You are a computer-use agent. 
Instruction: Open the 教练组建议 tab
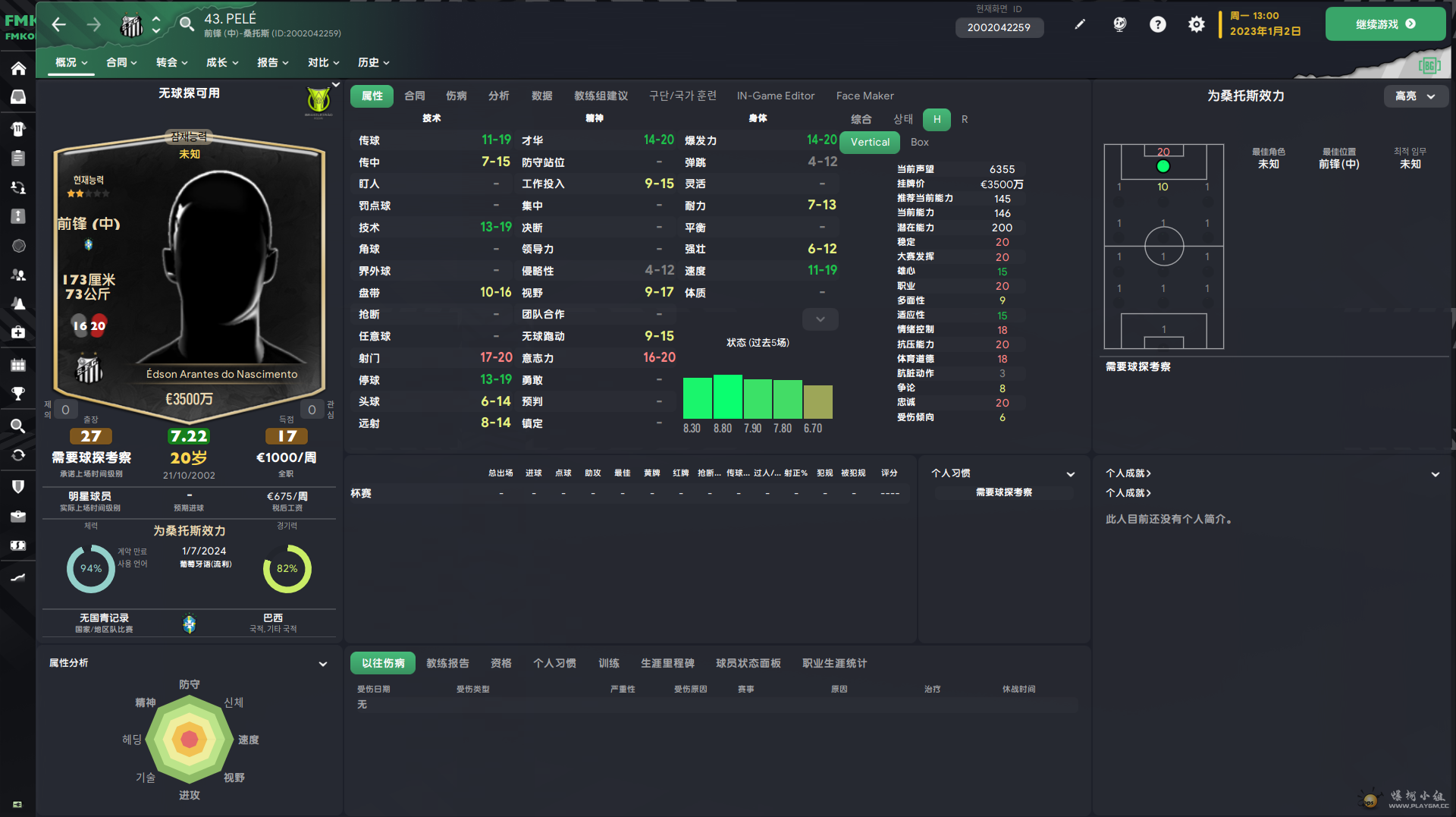601,96
